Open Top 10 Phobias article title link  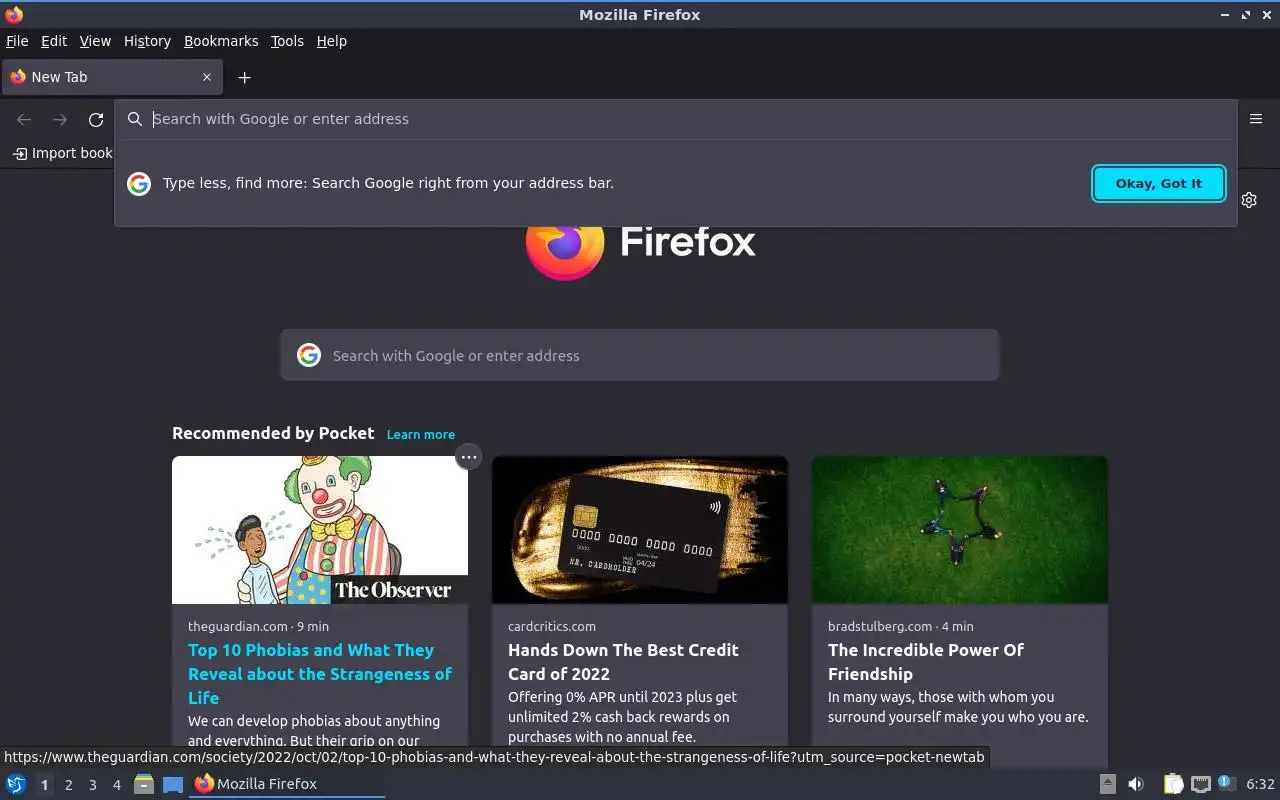point(320,674)
